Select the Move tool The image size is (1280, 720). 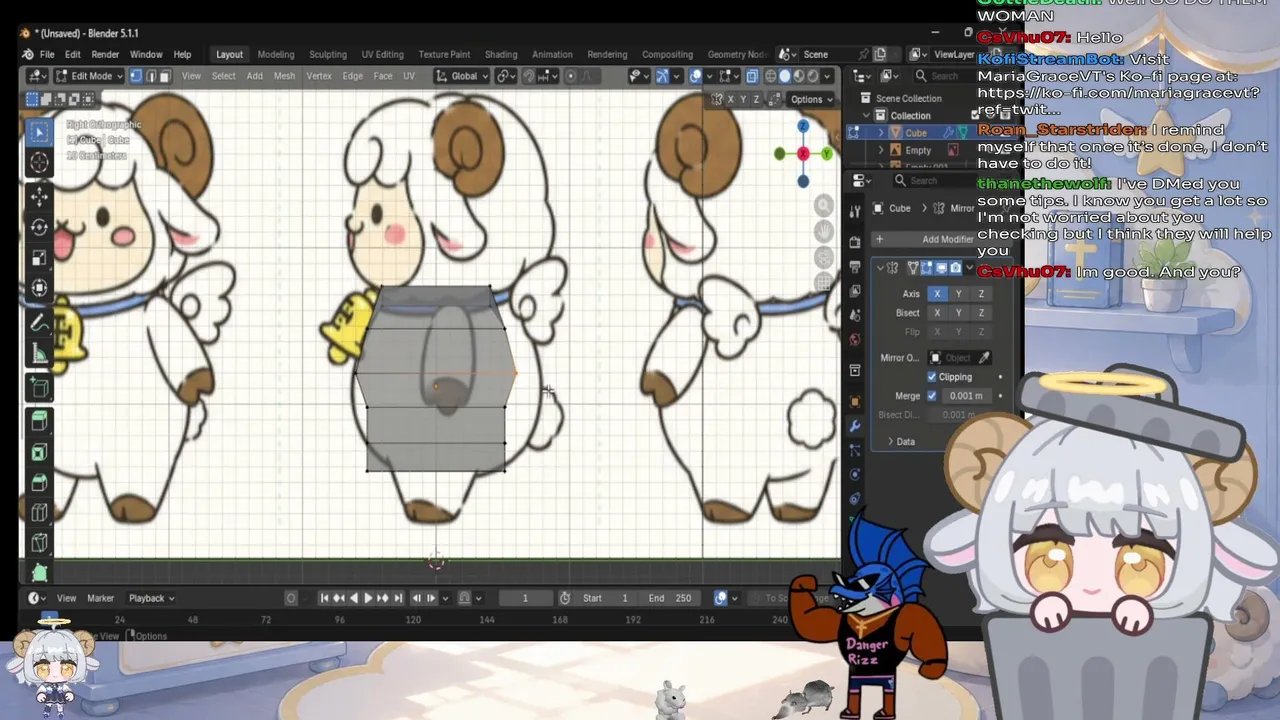(x=40, y=196)
